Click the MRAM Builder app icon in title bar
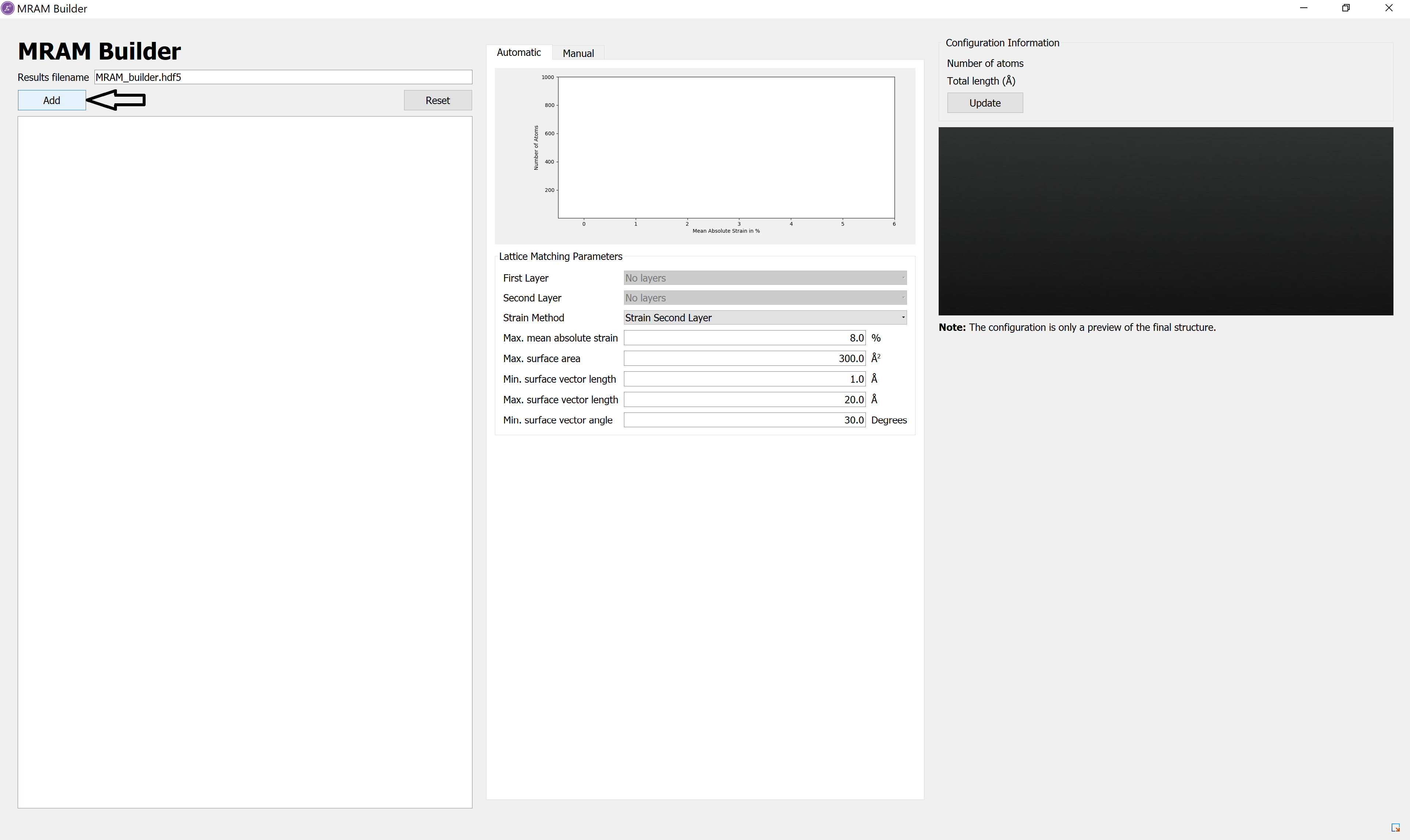The image size is (1410, 840). tap(7, 8)
